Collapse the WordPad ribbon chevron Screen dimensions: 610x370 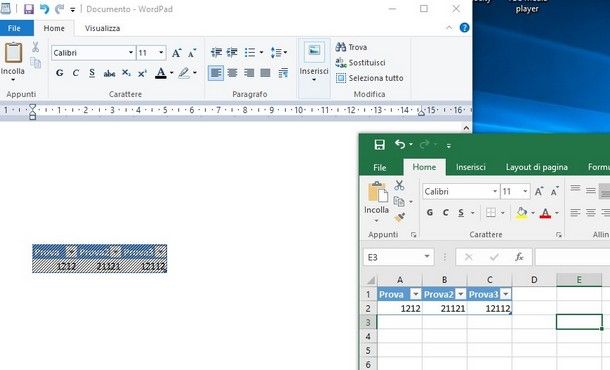point(449,28)
